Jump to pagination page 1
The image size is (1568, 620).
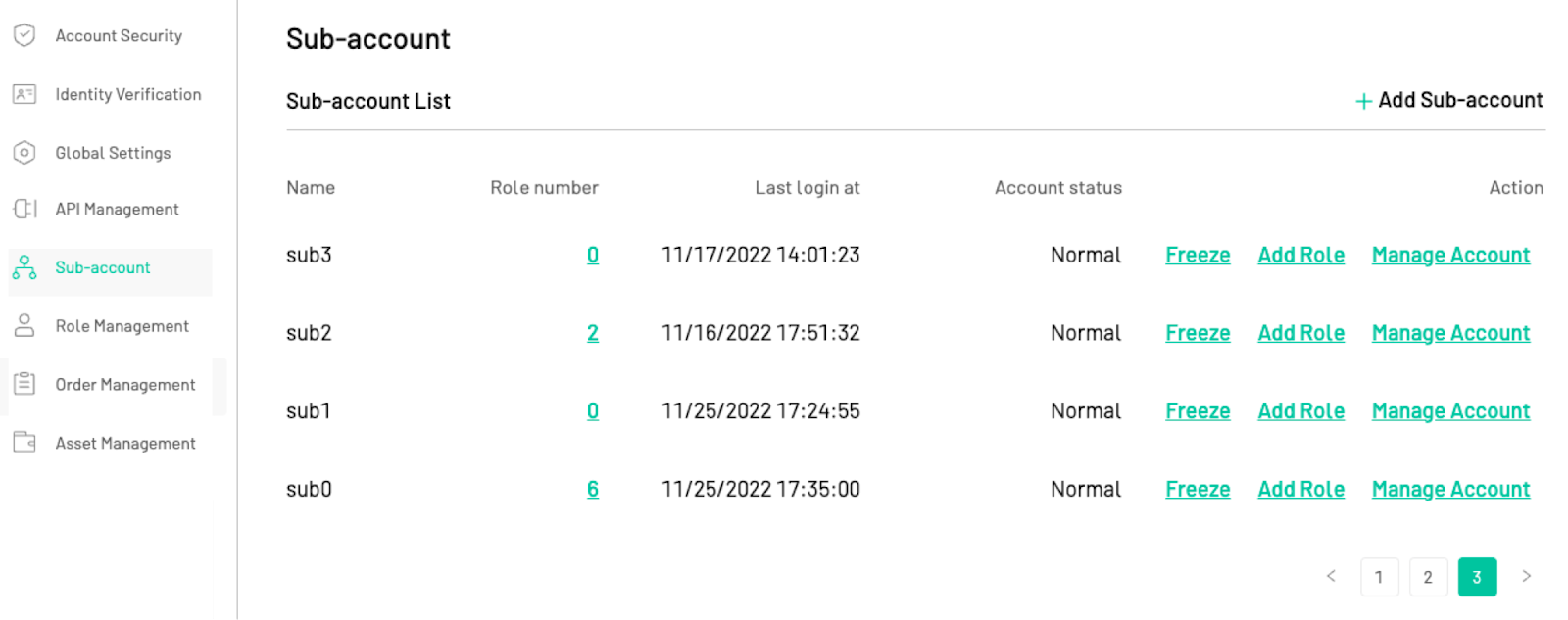(x=1379, y=577)
